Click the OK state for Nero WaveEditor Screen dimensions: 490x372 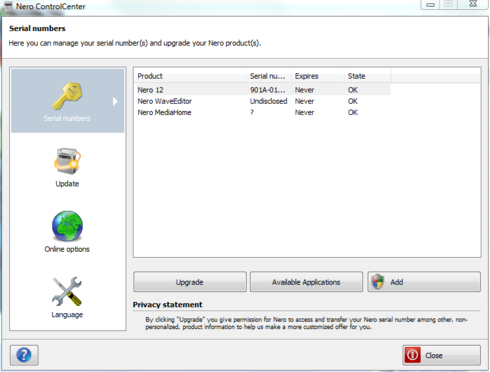tap(353, 101)
